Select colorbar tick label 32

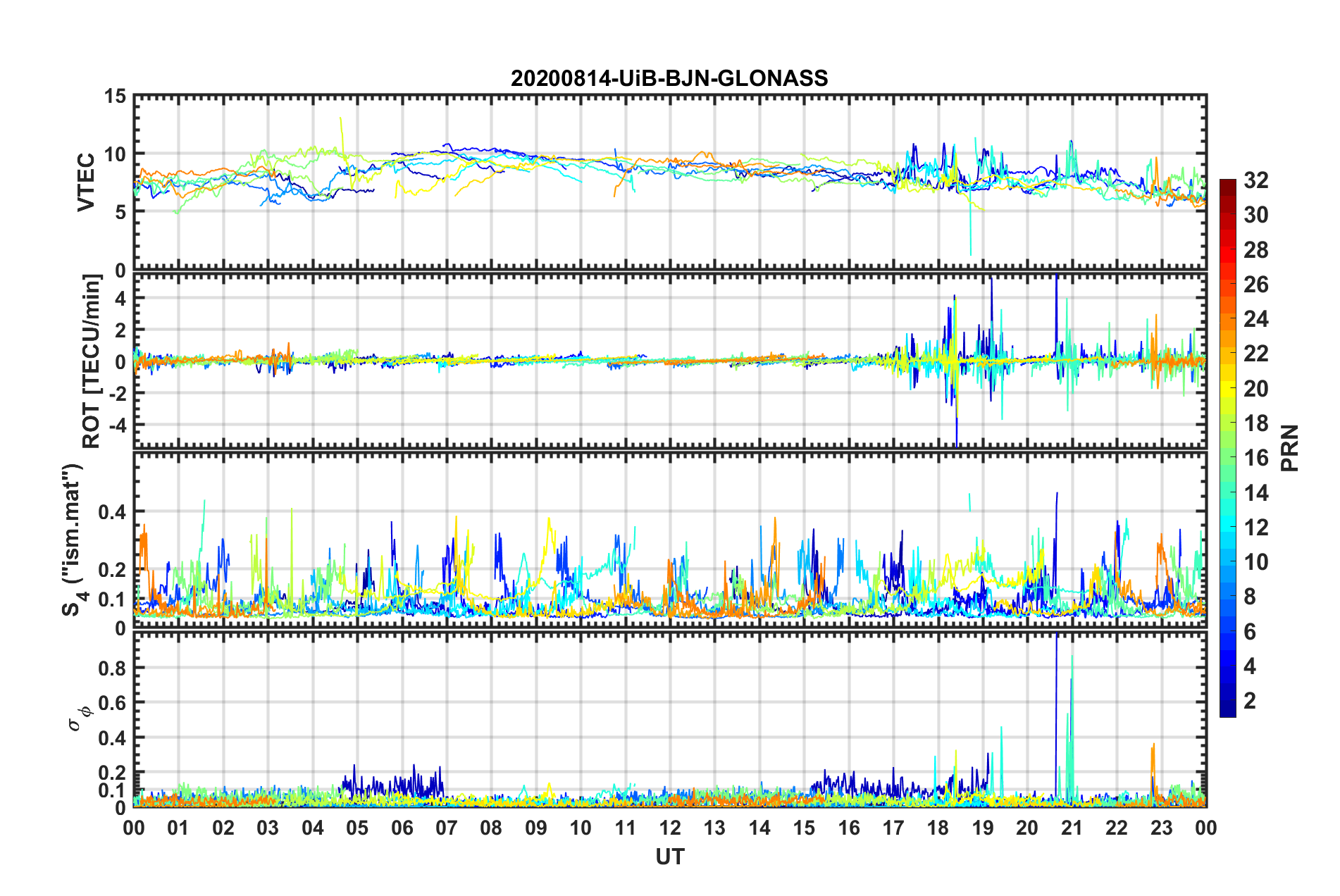(1256, 180)
